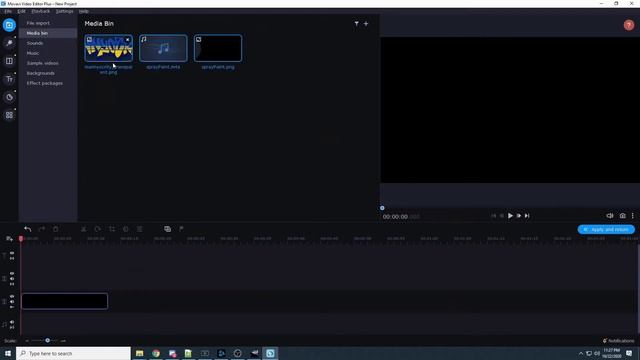Open the Edit menu
Image resolution: width=640 pixels, height=360 pixels.
21,11
